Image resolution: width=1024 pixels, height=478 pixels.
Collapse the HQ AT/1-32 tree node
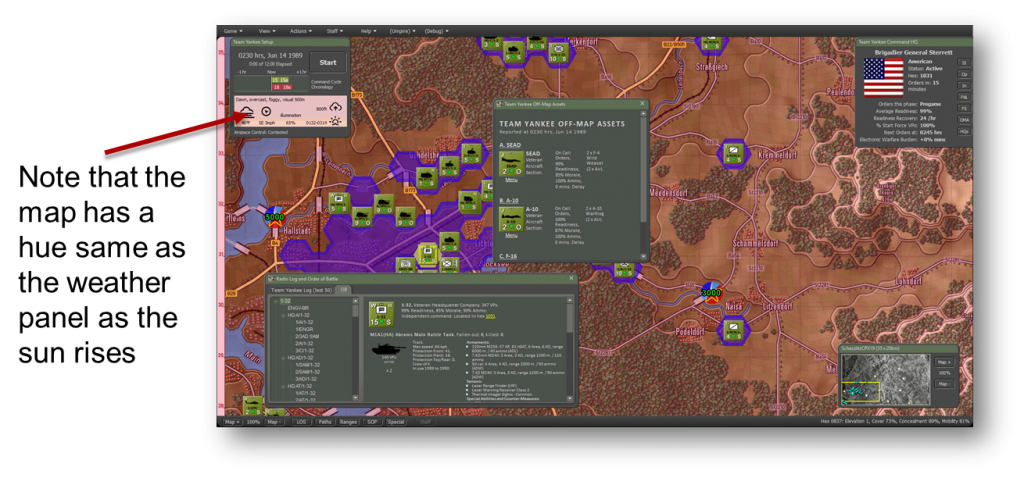[x=283, y=387]
